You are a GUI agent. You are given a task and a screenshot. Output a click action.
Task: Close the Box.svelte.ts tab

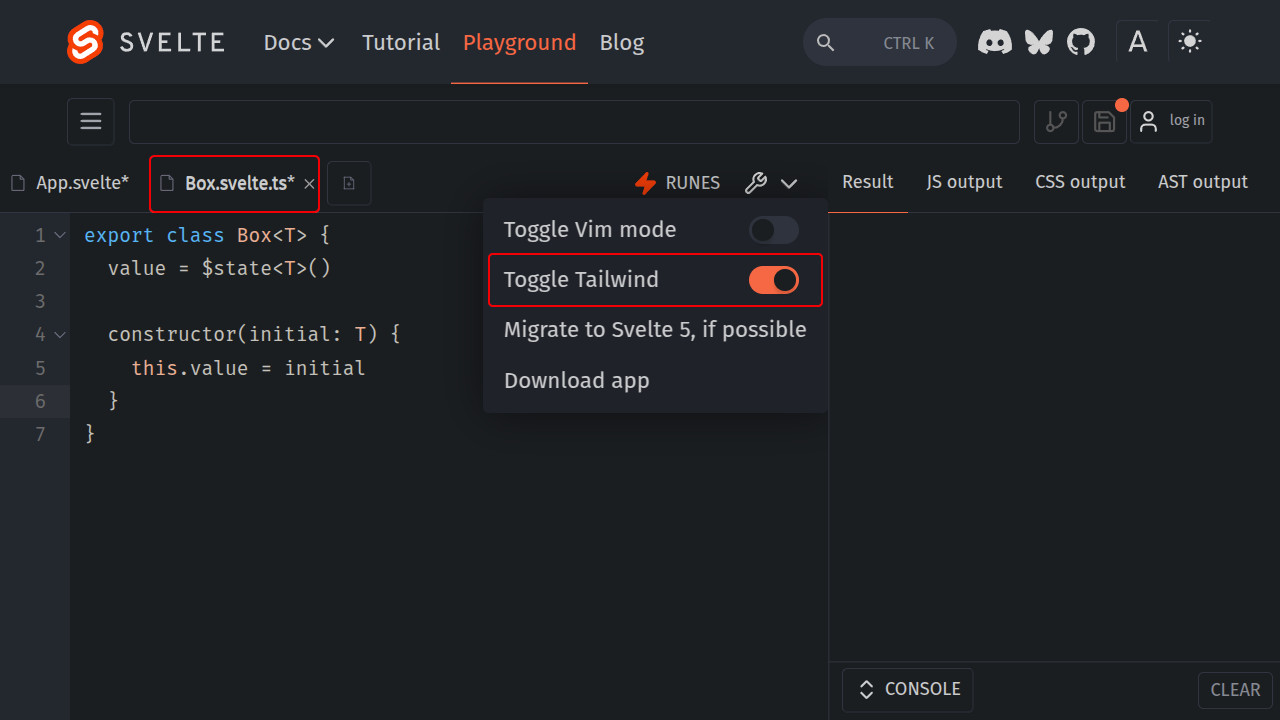click(x=309, y=184)
